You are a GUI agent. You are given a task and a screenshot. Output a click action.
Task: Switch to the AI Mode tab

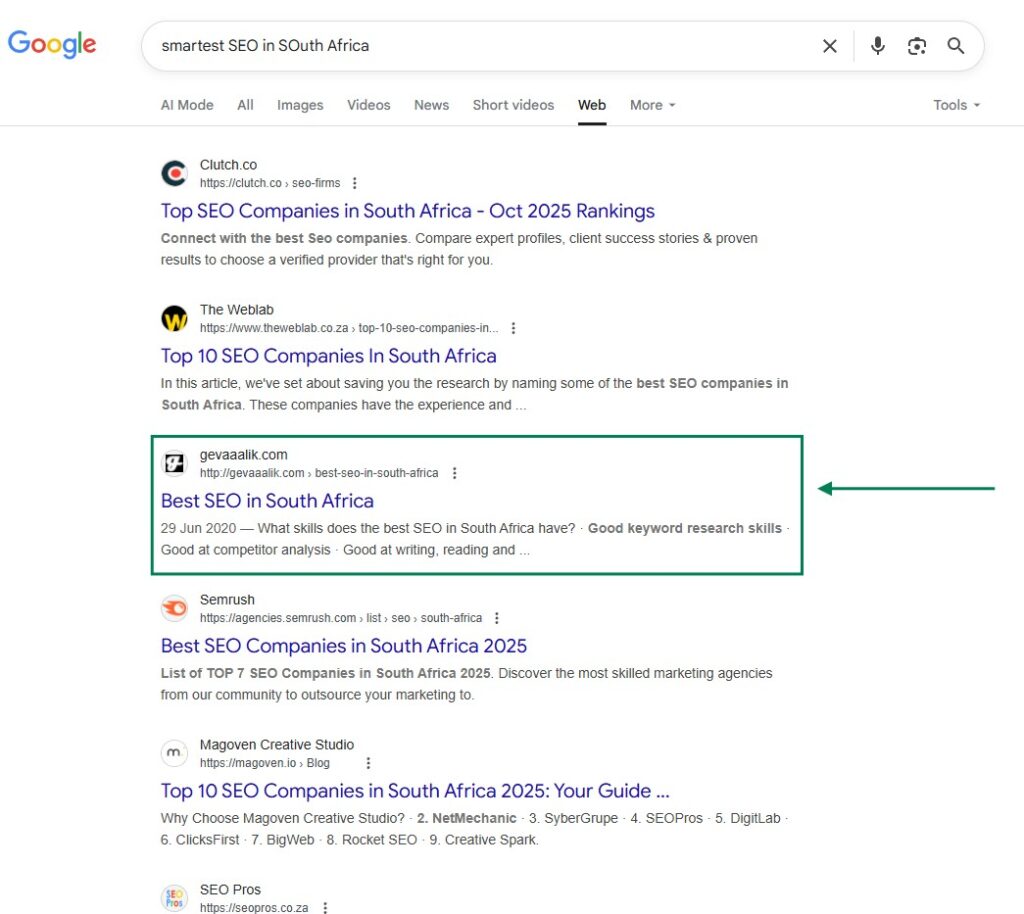click(x=187, y=105)
